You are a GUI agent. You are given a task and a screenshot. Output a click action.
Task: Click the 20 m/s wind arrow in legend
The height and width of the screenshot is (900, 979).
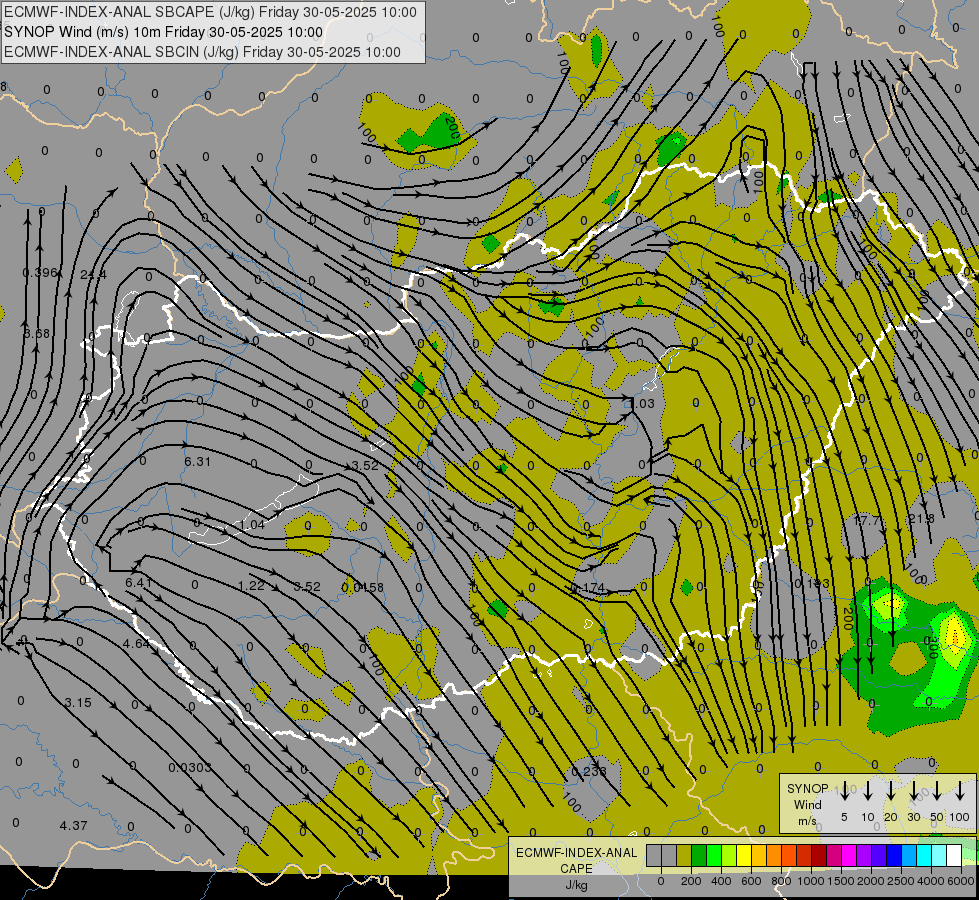tap(891, 791)
